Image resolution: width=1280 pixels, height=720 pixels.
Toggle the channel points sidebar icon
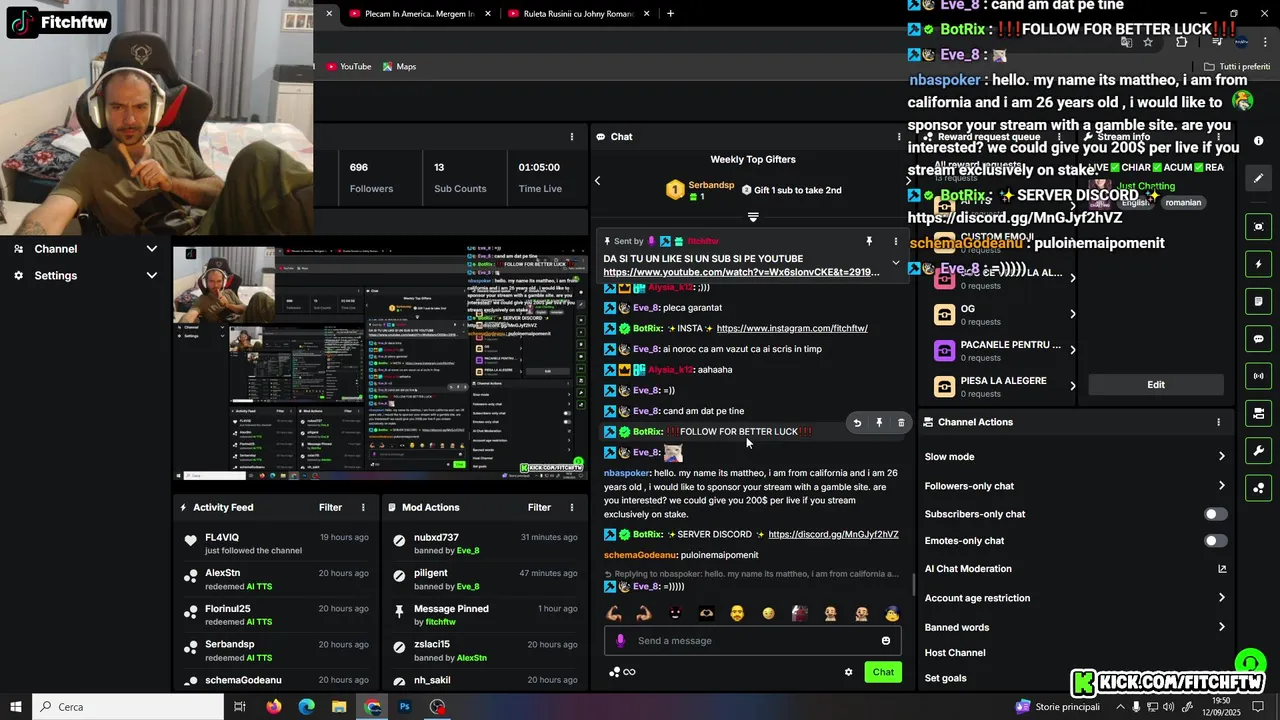point(1259,488)
